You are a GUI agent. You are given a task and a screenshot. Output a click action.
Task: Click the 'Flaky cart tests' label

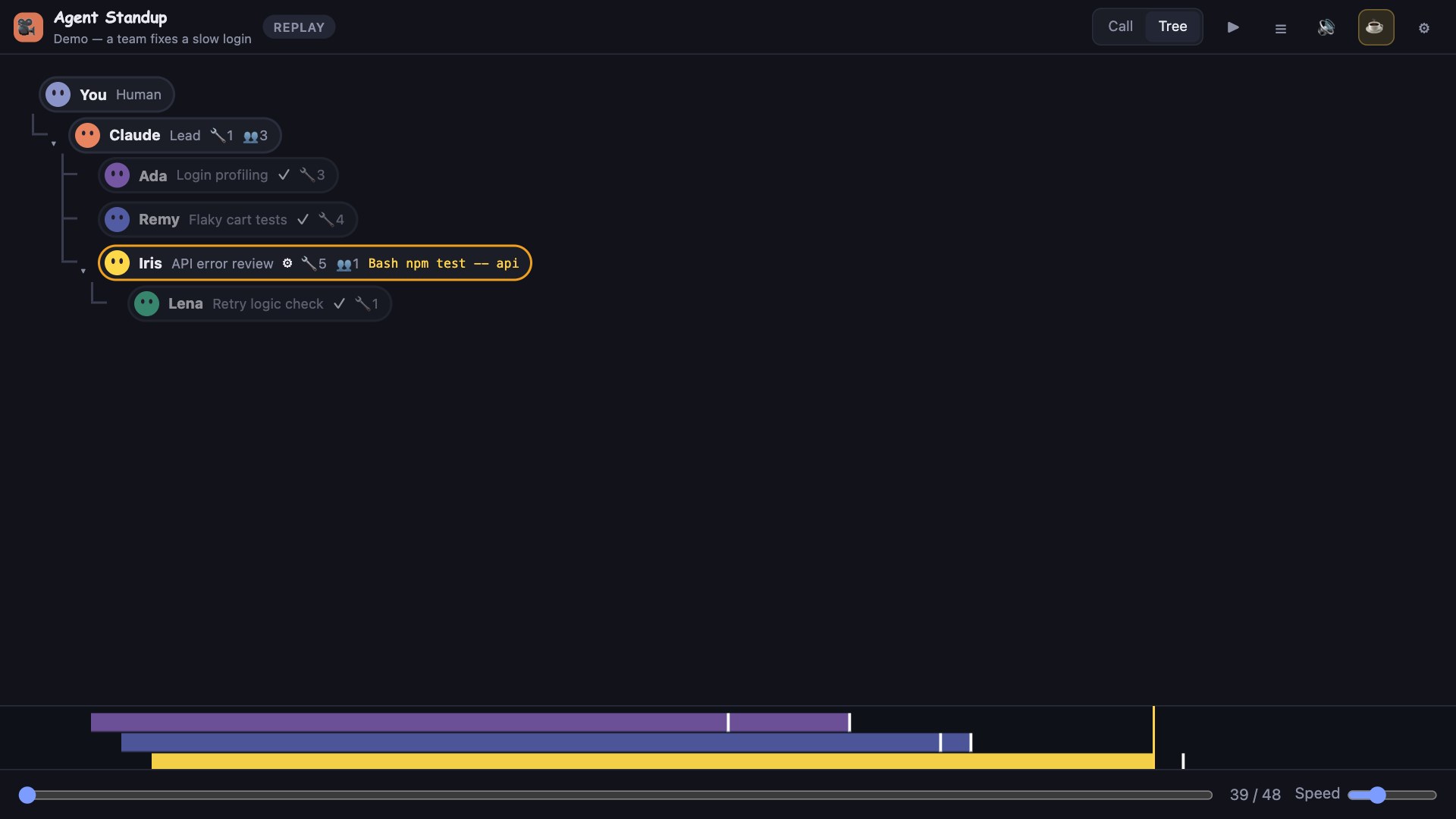click(238, 220)
